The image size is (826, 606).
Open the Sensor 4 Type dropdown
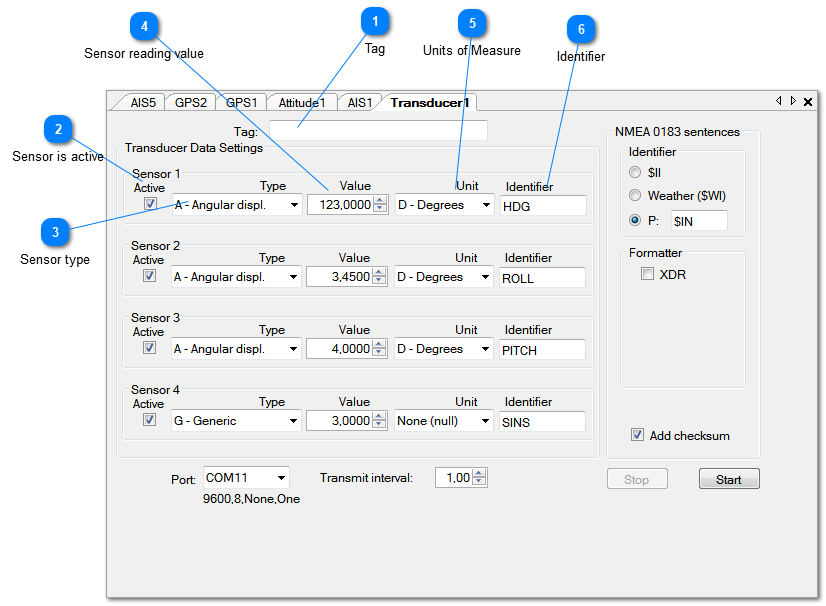[237, 421]
